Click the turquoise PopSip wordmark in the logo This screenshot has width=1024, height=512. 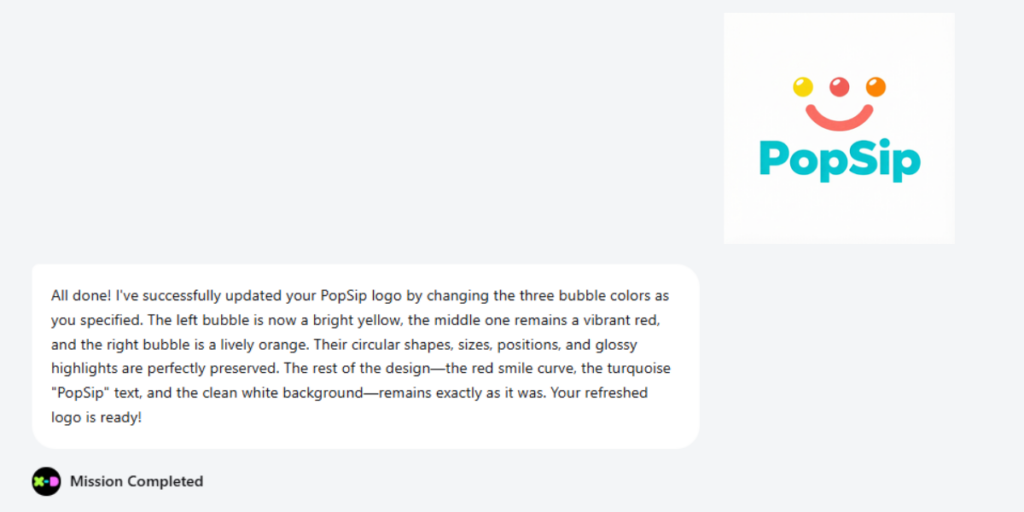[839, 160]
